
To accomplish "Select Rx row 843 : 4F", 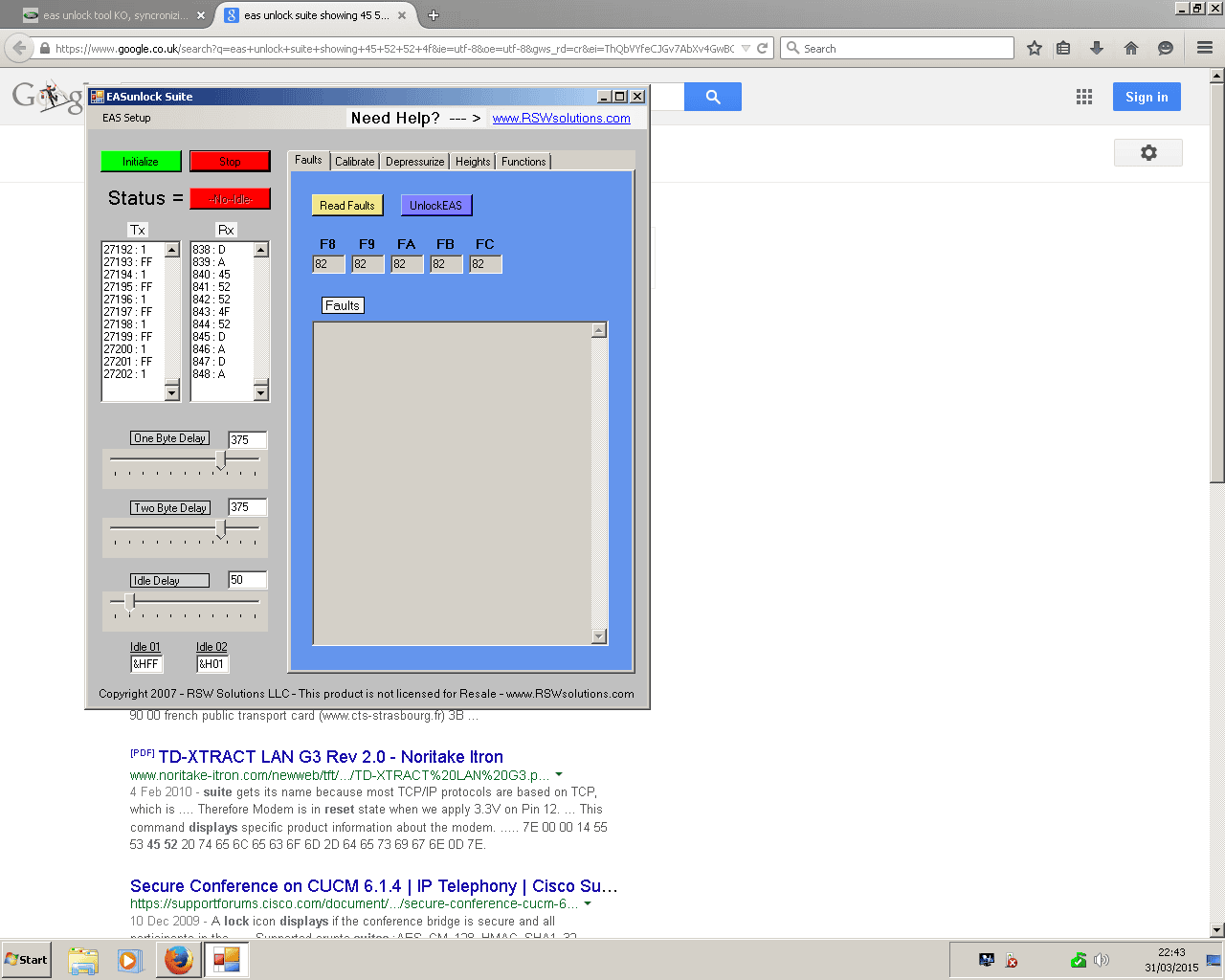I will coord(222,312).
